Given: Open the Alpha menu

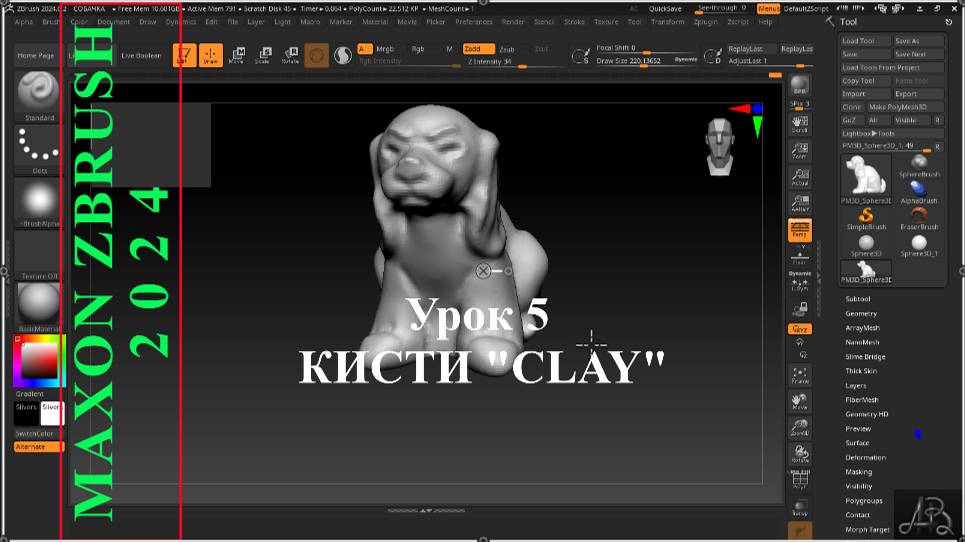Looking at the screenshot, I should (23, 22).
